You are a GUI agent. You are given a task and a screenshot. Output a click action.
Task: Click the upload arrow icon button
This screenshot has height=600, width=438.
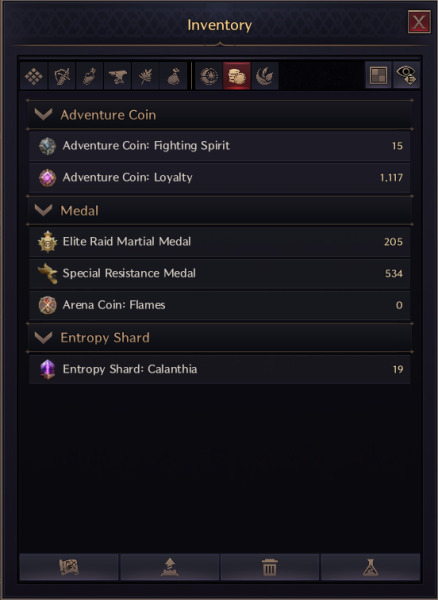pos(169,567)
